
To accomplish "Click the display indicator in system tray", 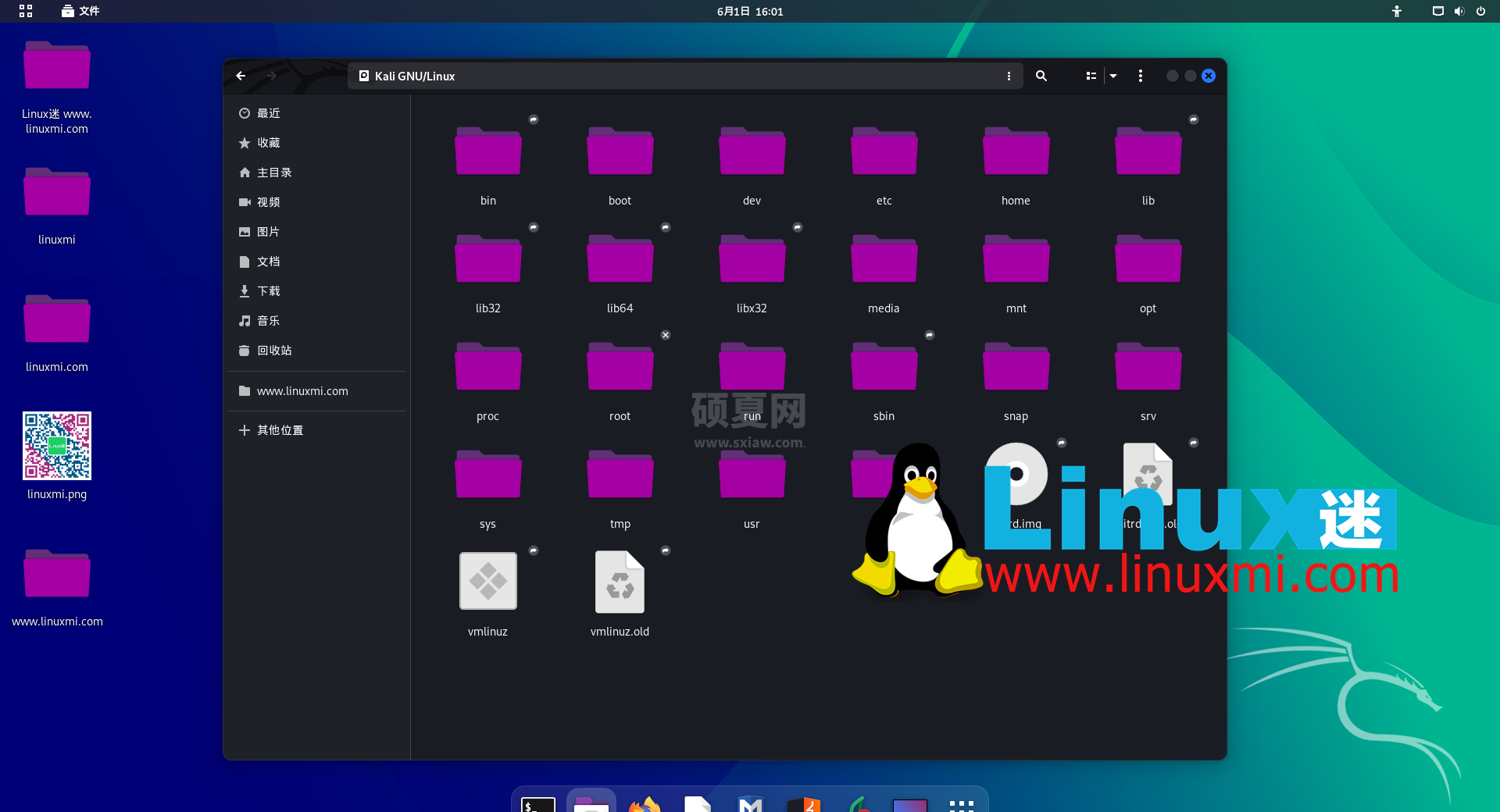I will [x=1437, y=11].
